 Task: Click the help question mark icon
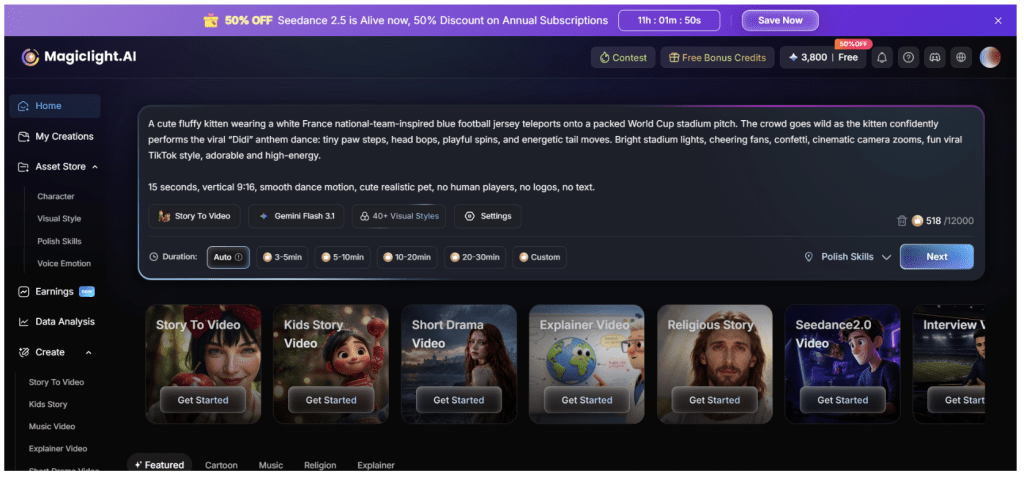(x=908, y=57)
